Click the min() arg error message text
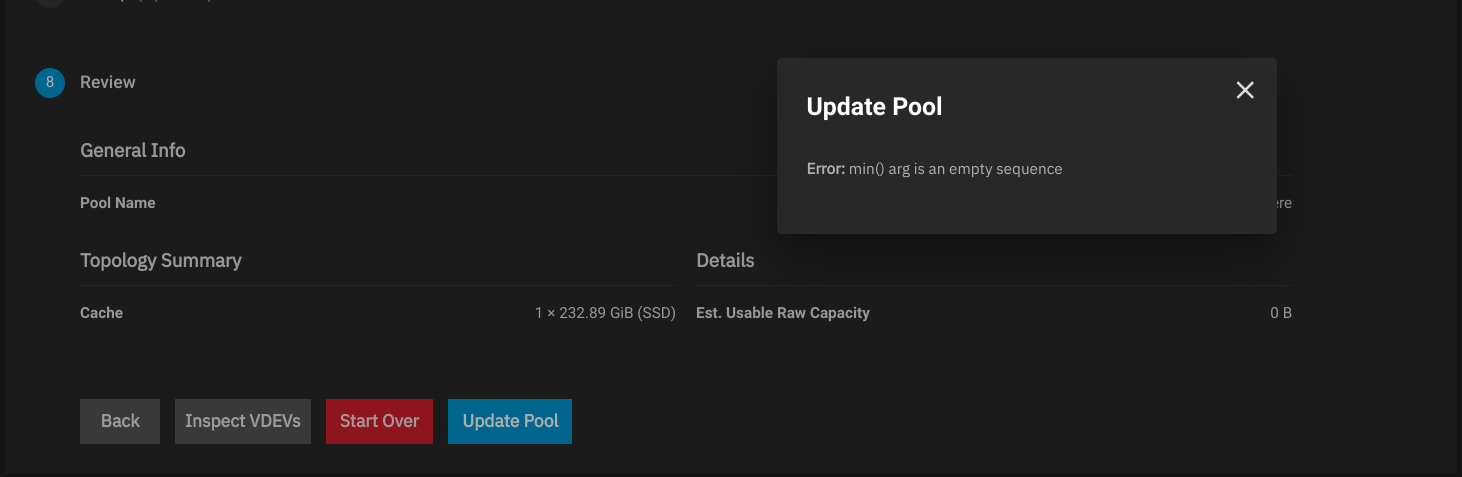Image resolution: width=1462 pixels, height=477 pixels. (x=955, y=169)
